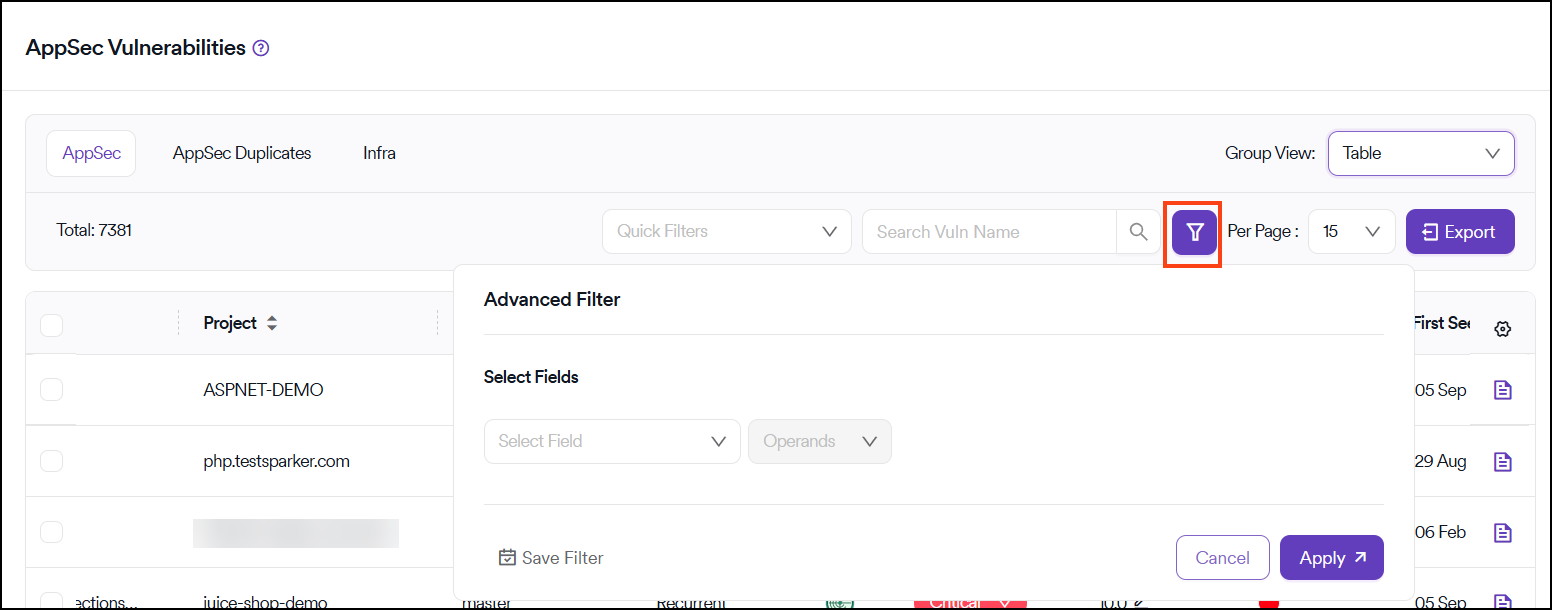Open the Group View Table dropdown
The image size is (1552, 610).
[1420, 154]
